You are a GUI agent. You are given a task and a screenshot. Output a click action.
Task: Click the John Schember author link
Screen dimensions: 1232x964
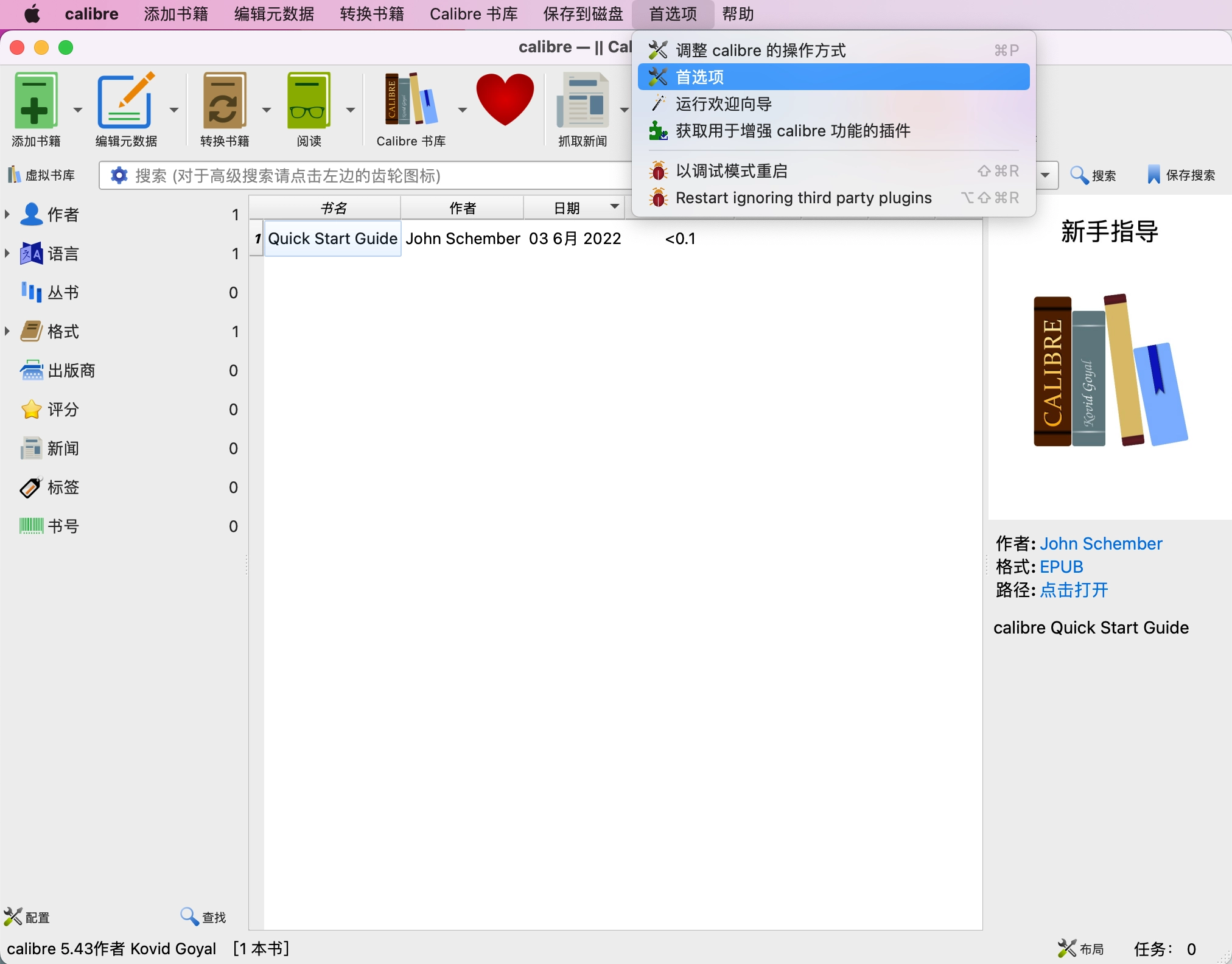pyautogui.click(x=1101, y=543)
